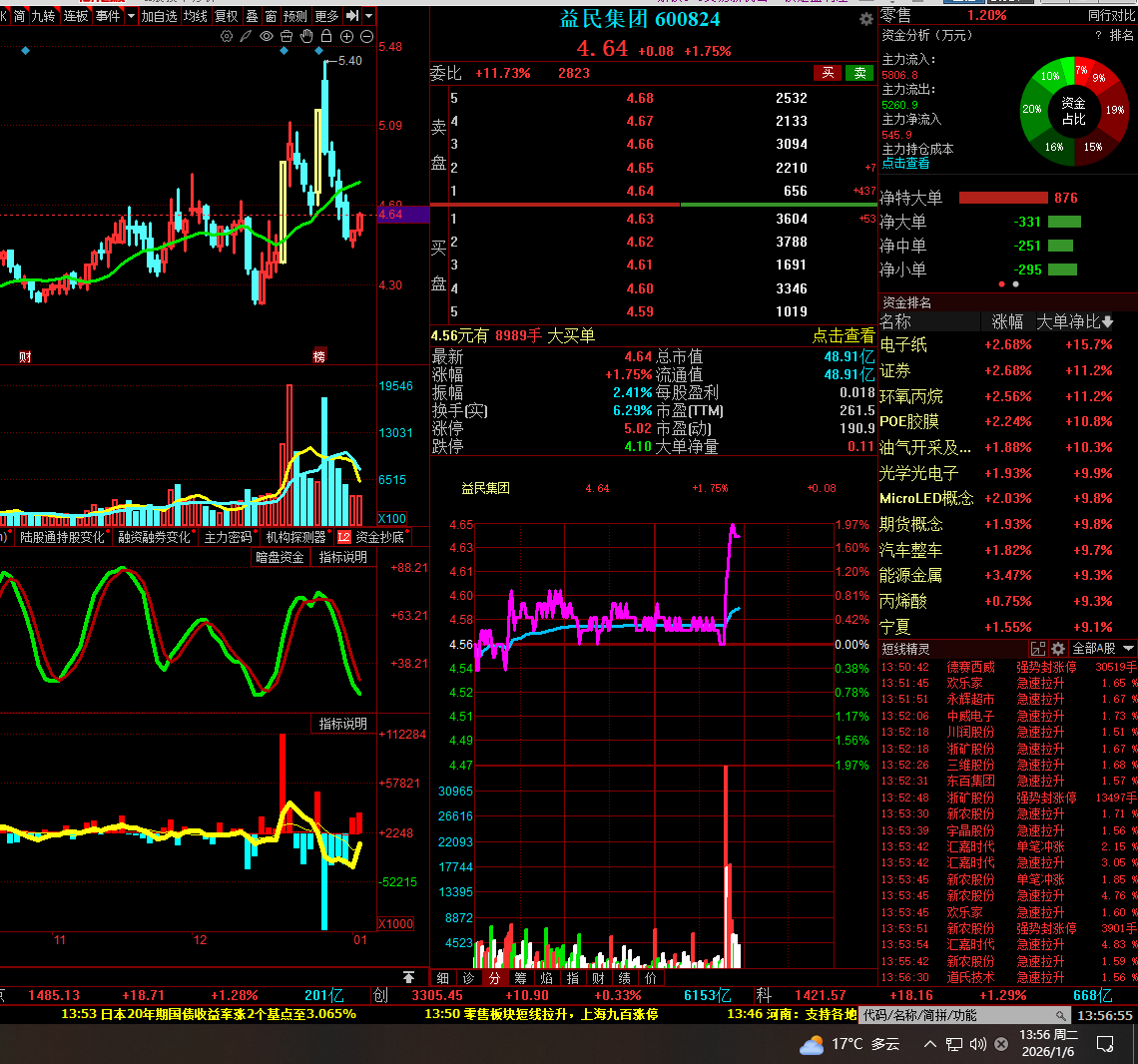Select the 指 tab

point(573,978)
